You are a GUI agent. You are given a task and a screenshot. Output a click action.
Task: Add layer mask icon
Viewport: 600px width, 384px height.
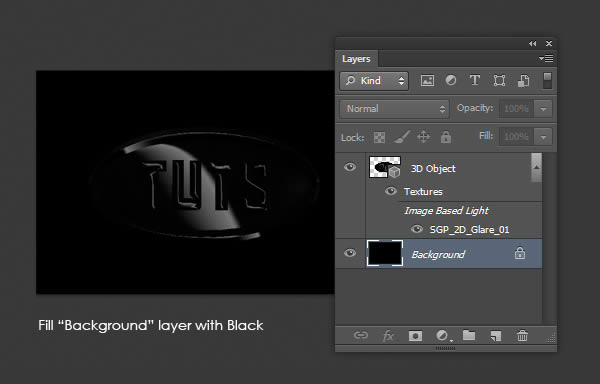(415, 336)
